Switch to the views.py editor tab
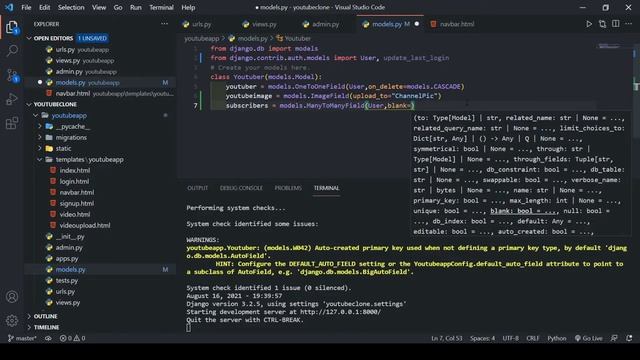 (x=264, y=24)
